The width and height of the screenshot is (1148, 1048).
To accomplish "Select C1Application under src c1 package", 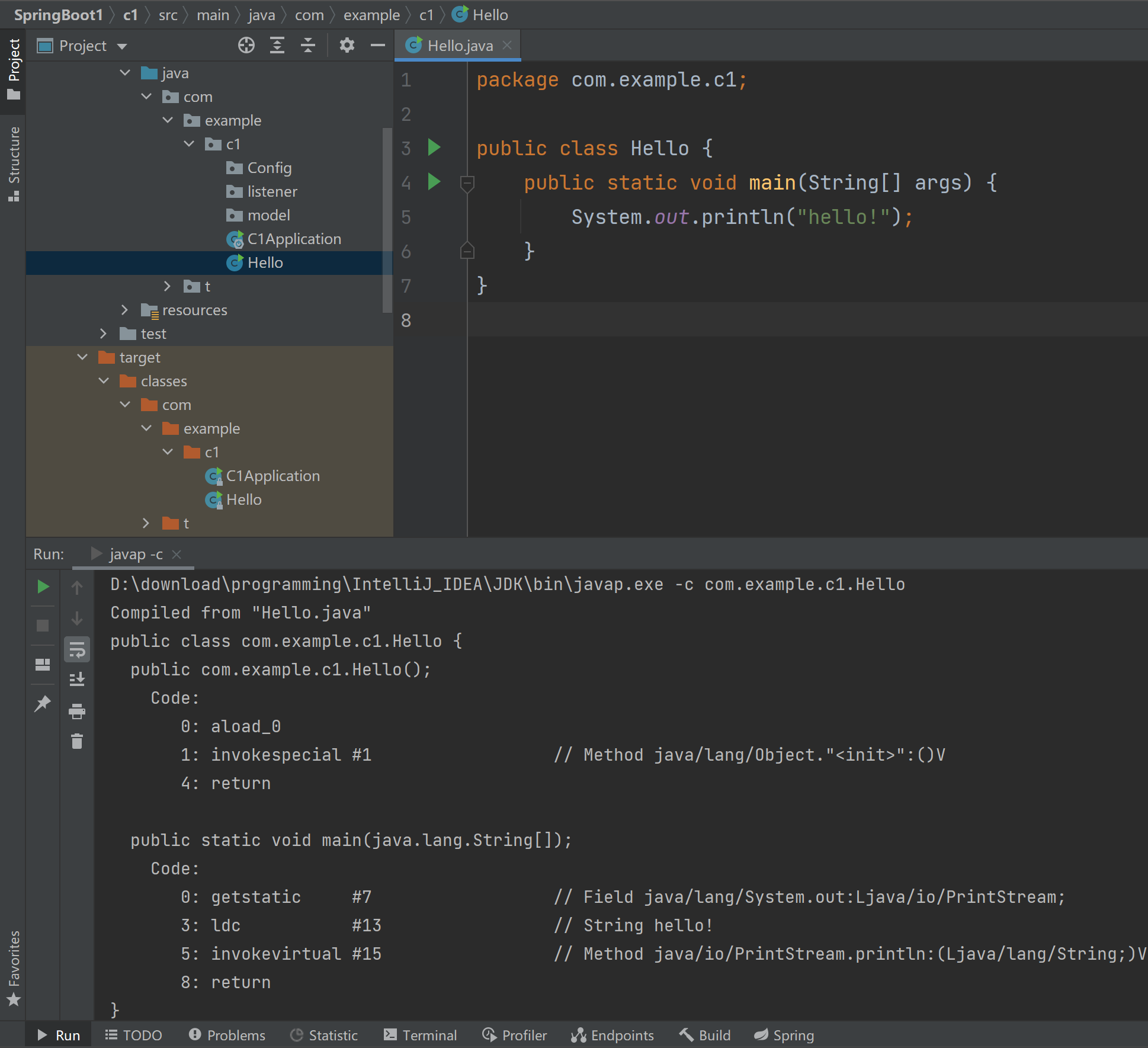I will pyautogui.click(x=294, y=239).
